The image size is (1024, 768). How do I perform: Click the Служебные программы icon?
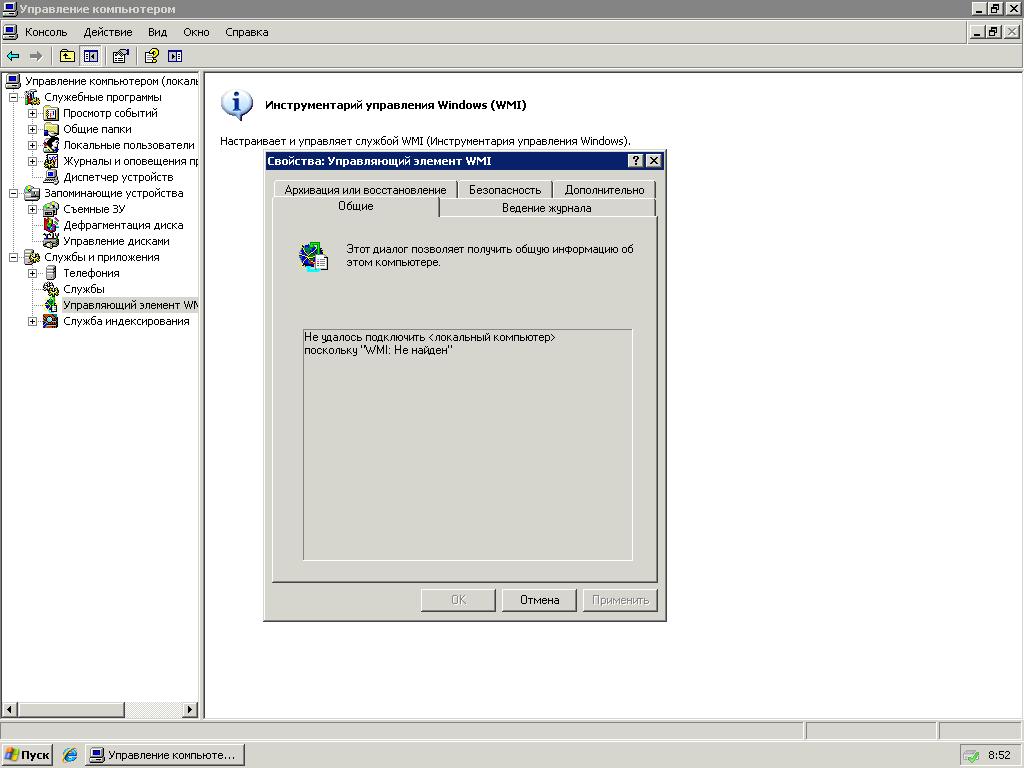tap(32, 97)
